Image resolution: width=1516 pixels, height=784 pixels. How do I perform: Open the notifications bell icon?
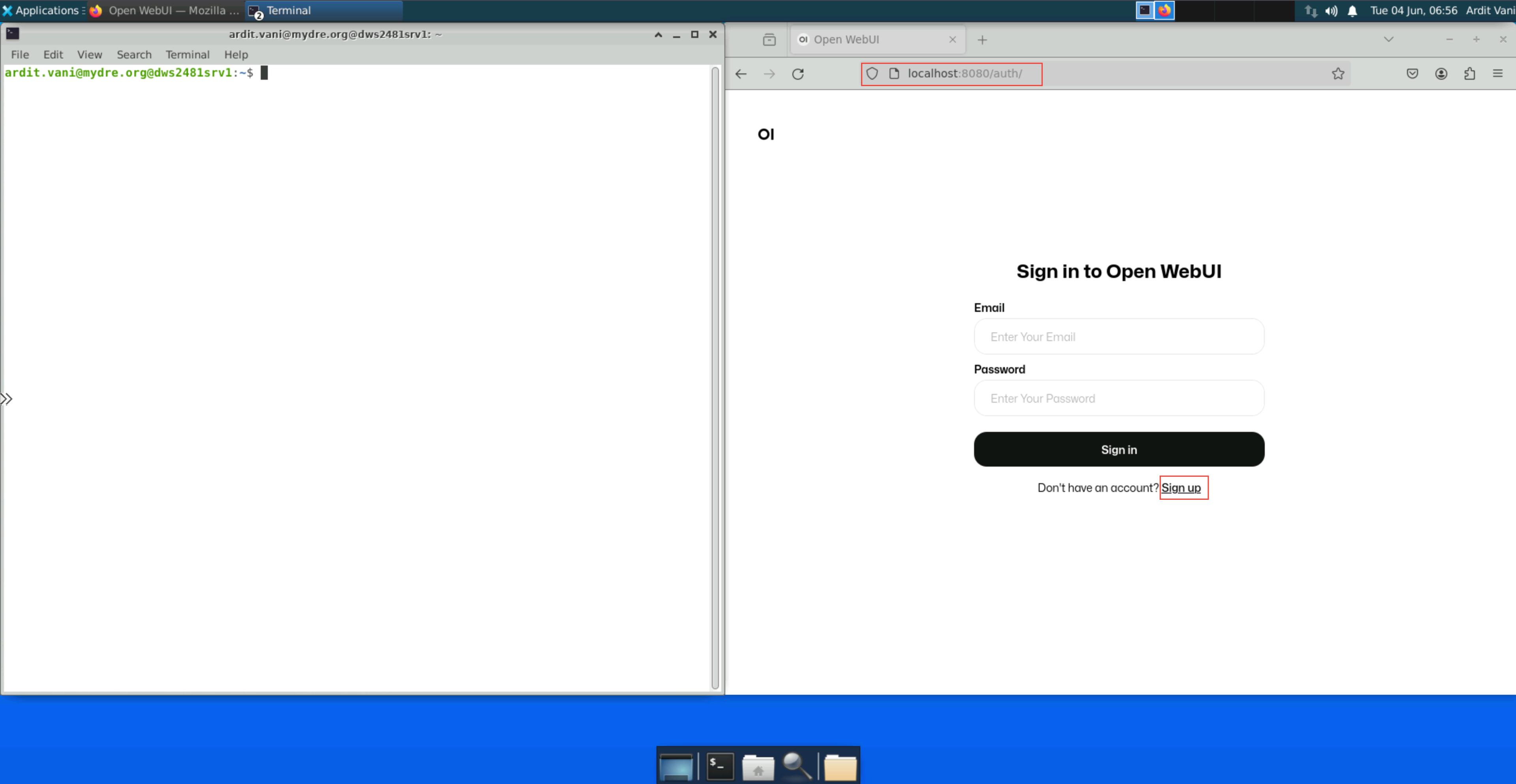pos(1352,11)
